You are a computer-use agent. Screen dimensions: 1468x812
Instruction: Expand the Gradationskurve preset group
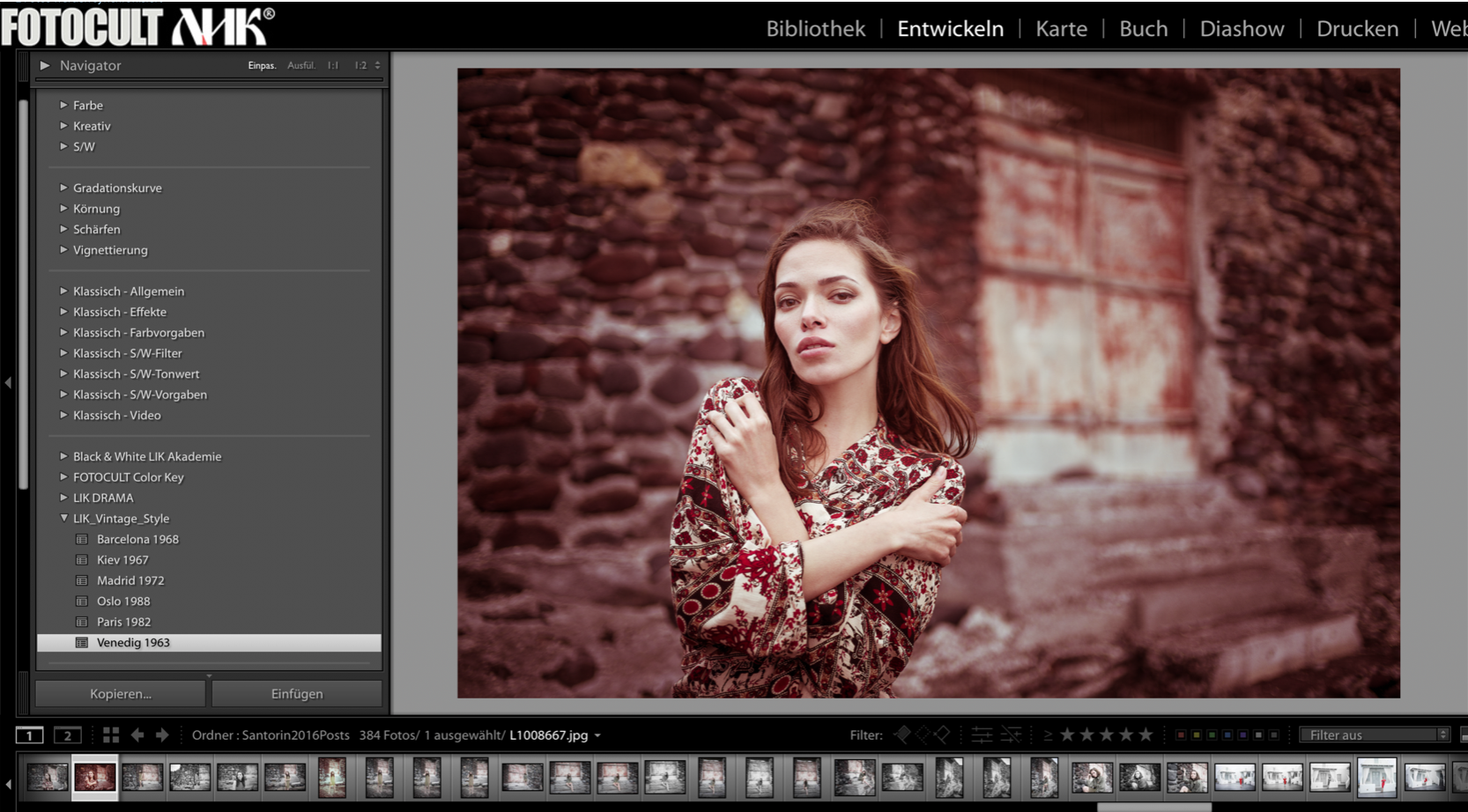tap(63, 188)
